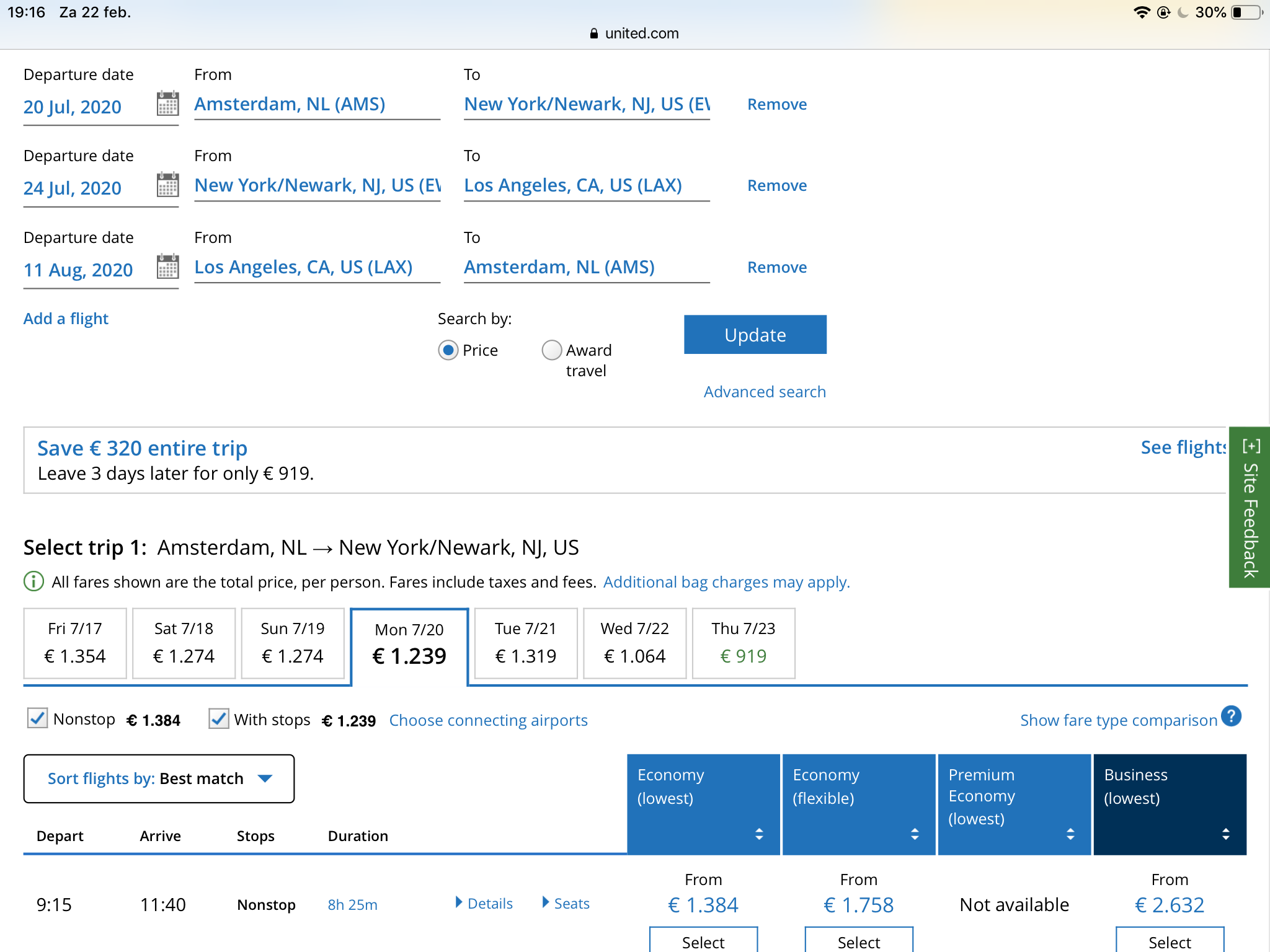
Task: Sort by Economy (lowest) arrows icon
Action: coord(759,834)
